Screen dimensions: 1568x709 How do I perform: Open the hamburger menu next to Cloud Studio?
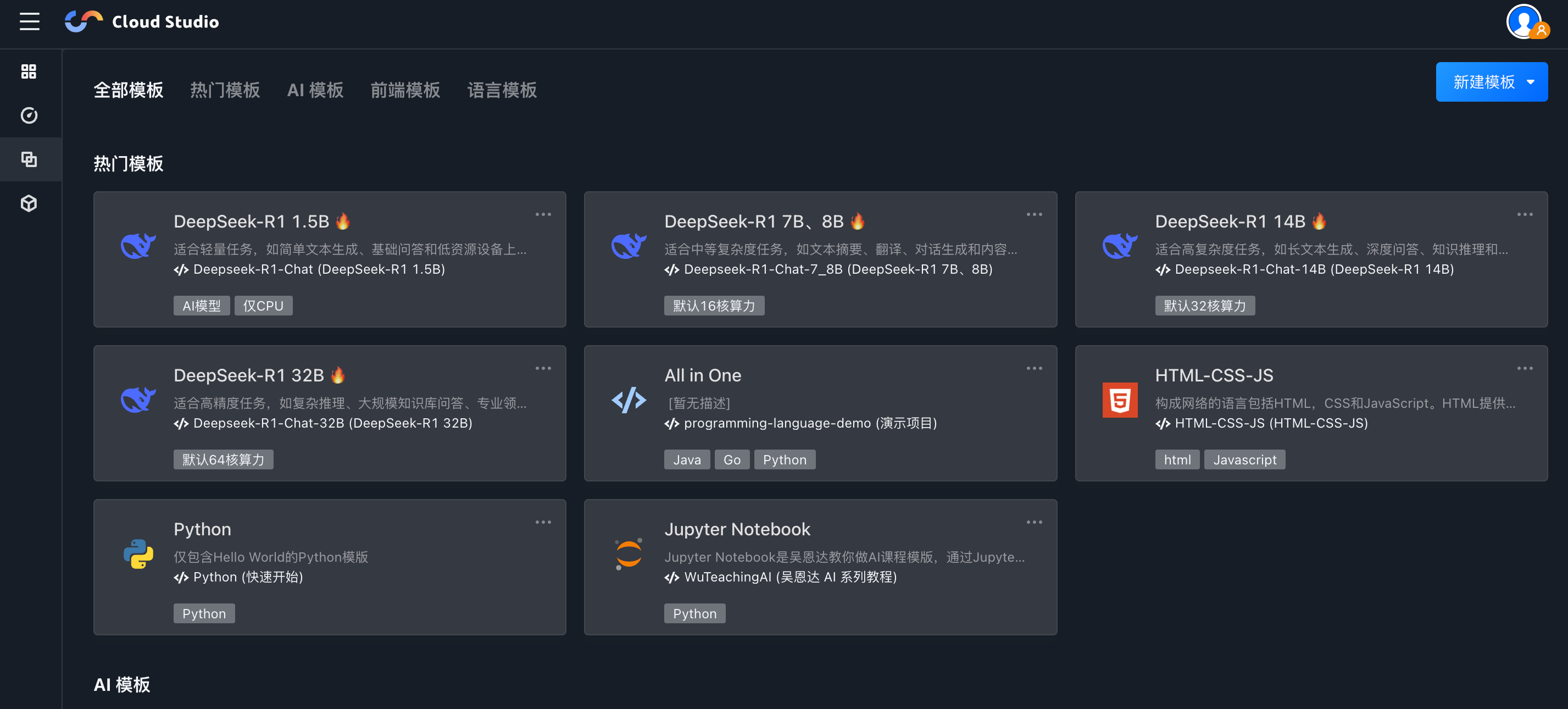coord(29,21)
